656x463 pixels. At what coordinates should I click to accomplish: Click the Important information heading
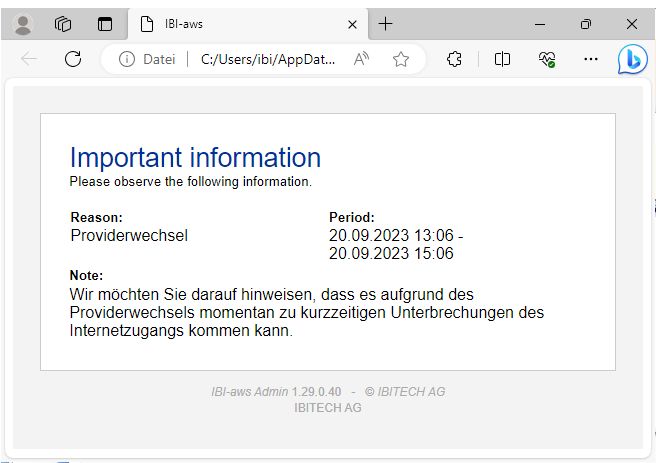pyautogui.click(x=195, y=157)
